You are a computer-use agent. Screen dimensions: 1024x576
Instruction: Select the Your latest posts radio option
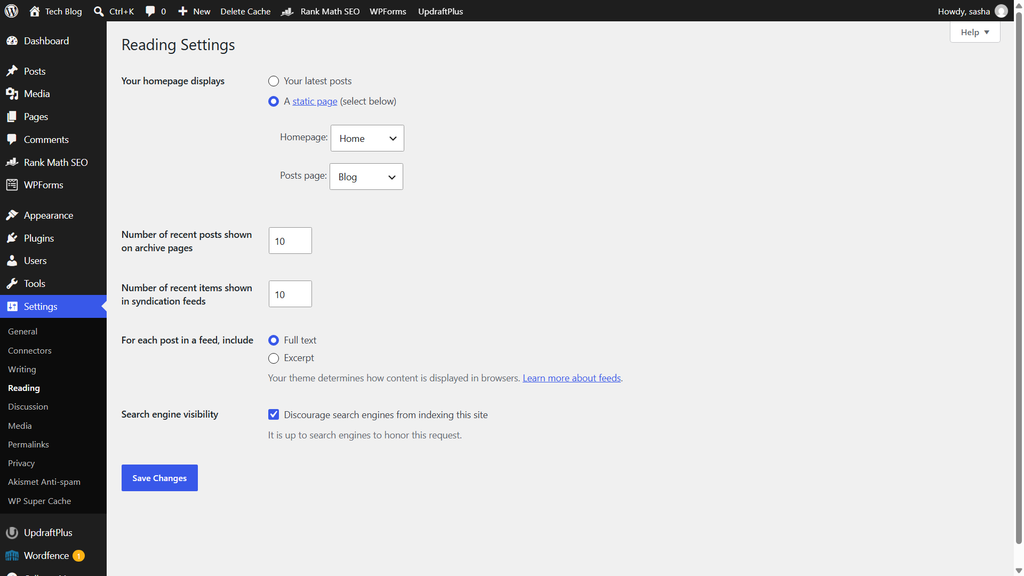click(x=273, y=81)
